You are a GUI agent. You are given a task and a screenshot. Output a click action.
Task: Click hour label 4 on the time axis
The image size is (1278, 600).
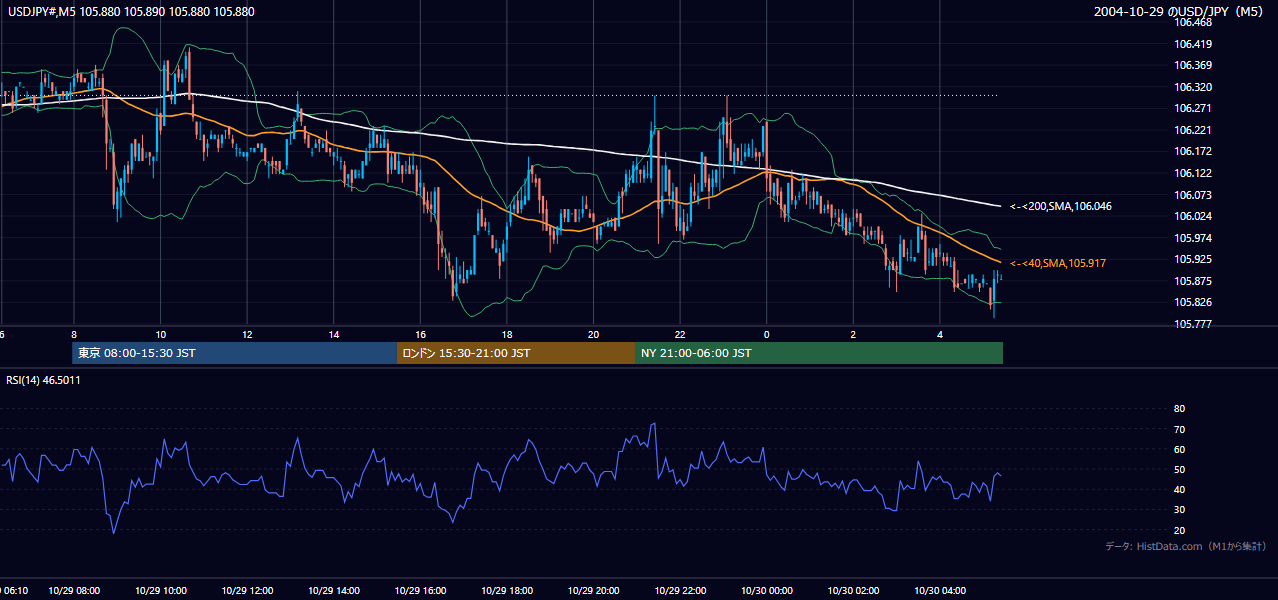940,334
